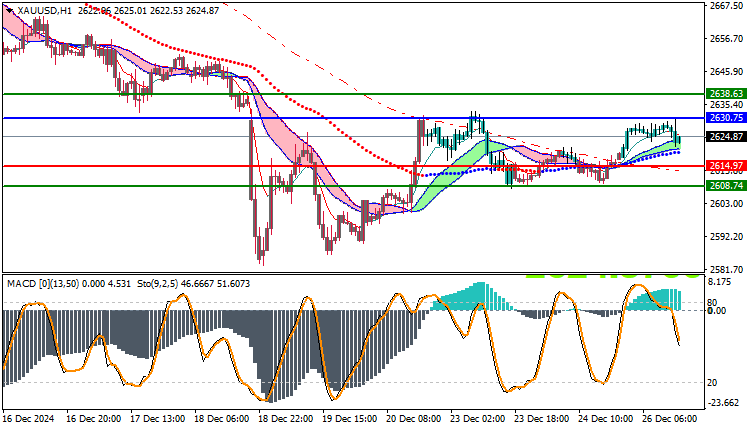Click the 26 Dec 06:00 time label
The image size is (750, 430).
coord(670,419)
